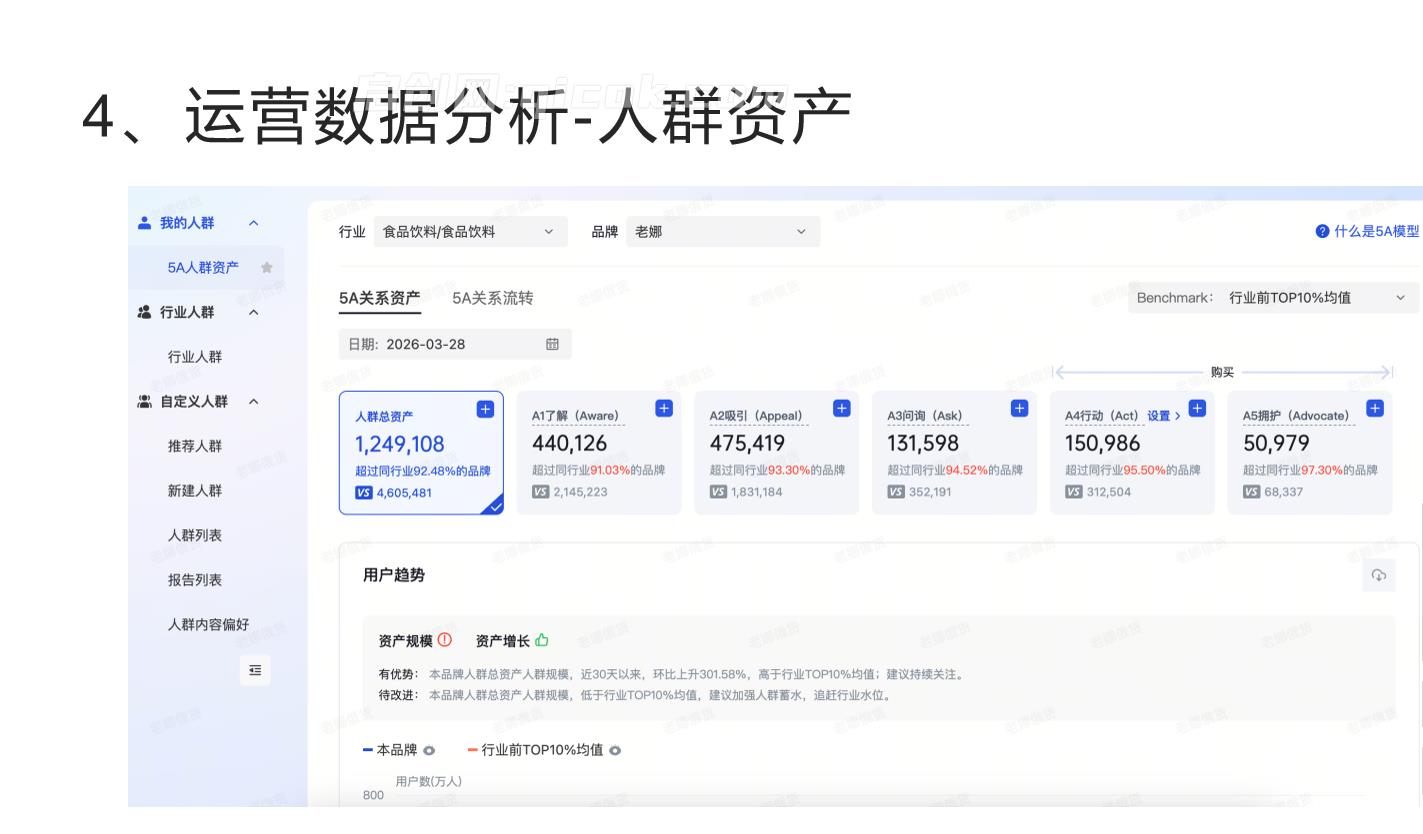Click VS badge on A1了解 card

click(x=541, y=492)
